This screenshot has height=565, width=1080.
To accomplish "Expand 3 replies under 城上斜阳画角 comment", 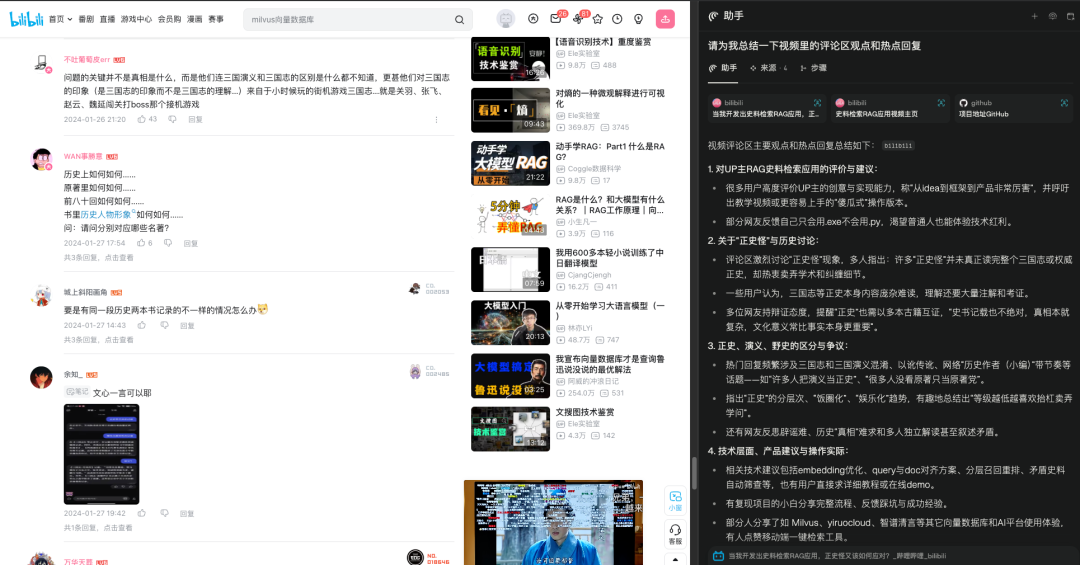I will click(x=98, y=340).
